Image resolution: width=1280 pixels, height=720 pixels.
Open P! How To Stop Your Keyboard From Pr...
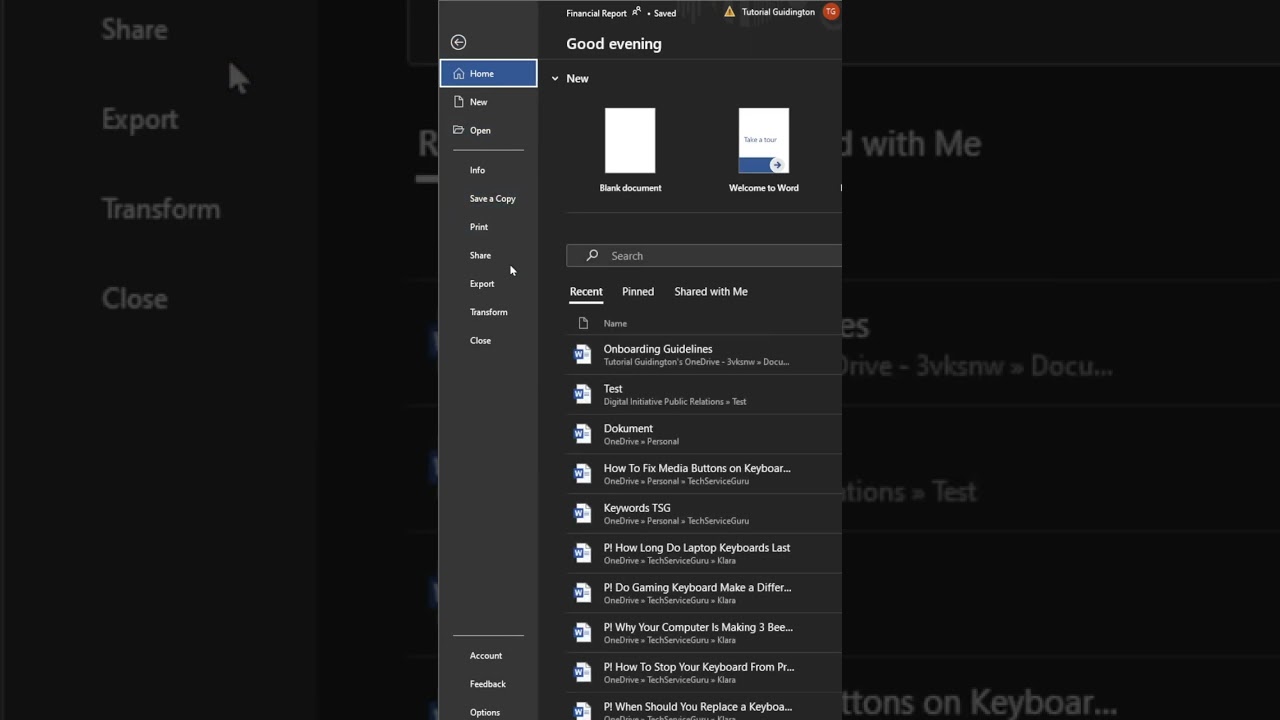704,672
